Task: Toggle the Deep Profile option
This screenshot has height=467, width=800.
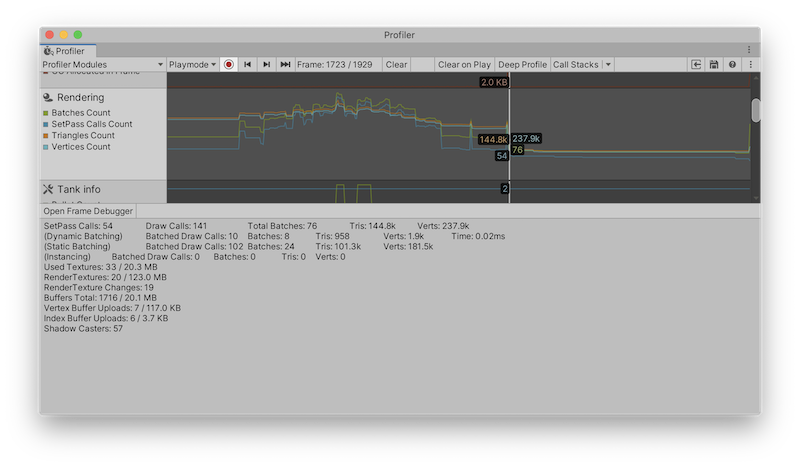Action: (x=522, y=64)
